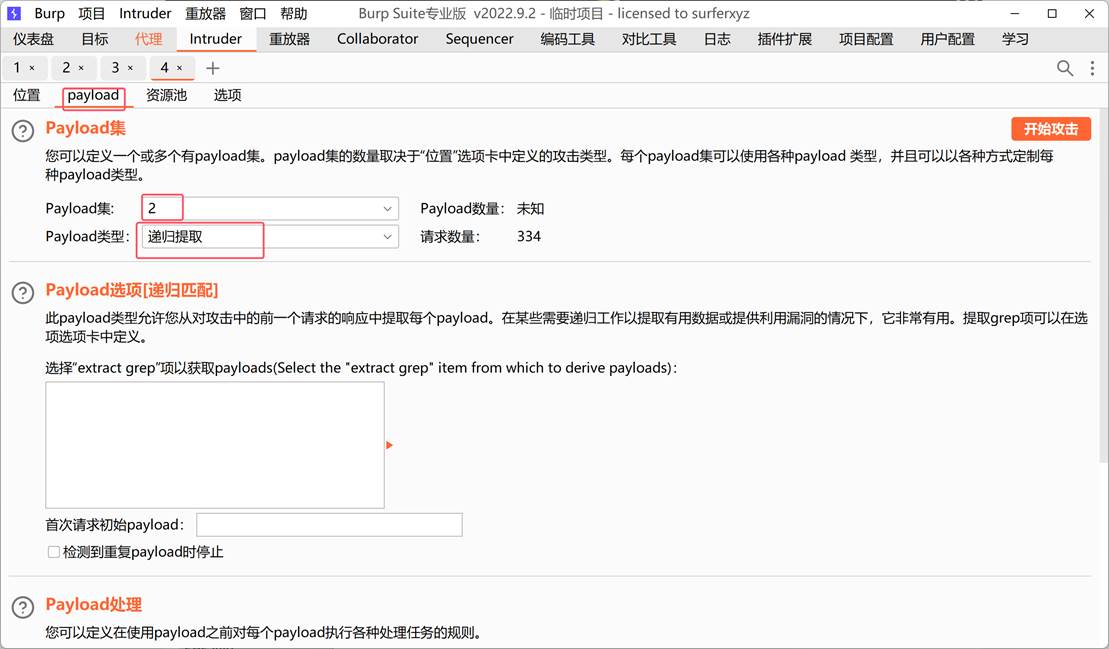Open help for Payload选项 section
Screen dimensions: 1109x649
23,293
